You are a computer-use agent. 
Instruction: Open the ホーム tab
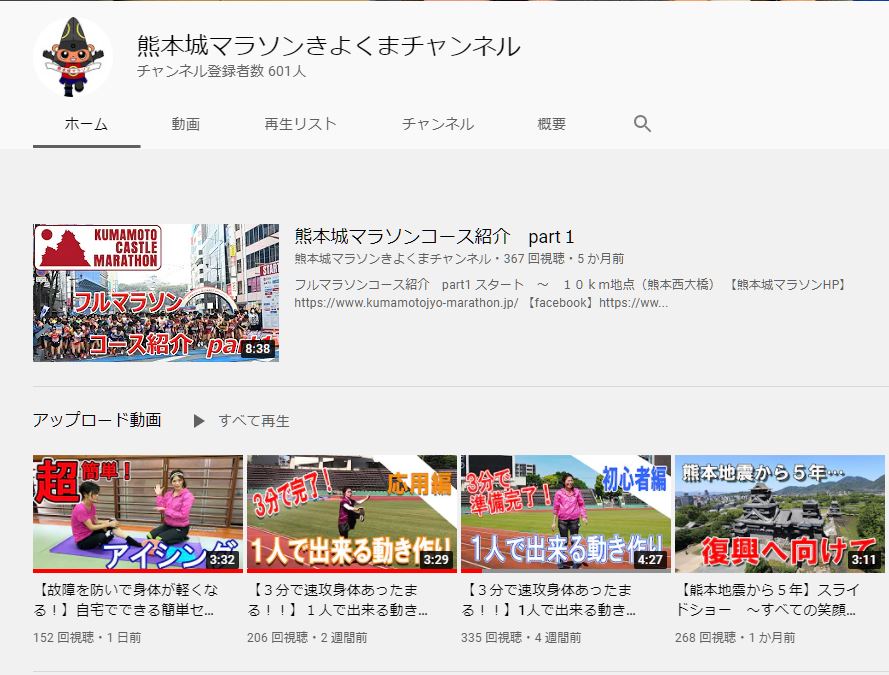(86, 124)
